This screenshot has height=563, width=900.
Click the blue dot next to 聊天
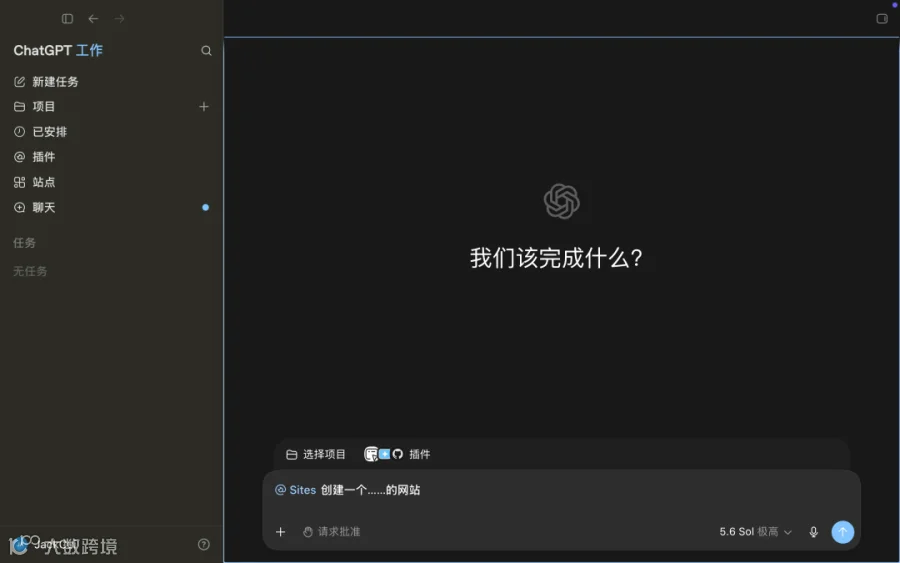[x=205, y=207]
